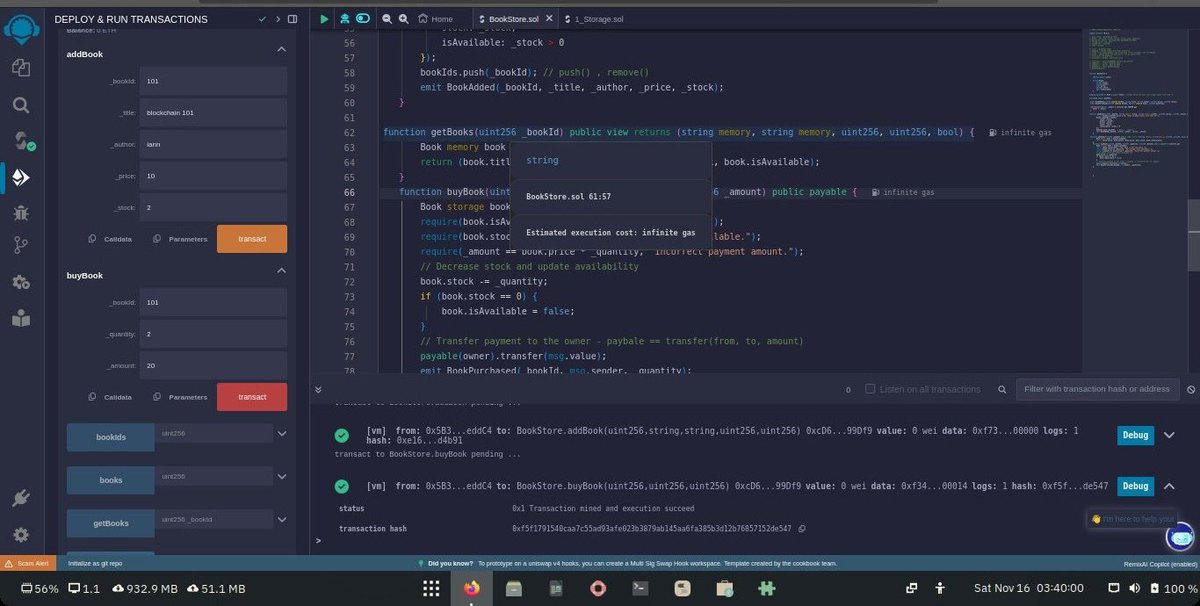Click the getBooks call button
Image resolution: width=1200 pixels, height=606 pixels.
tap(110, 523)
